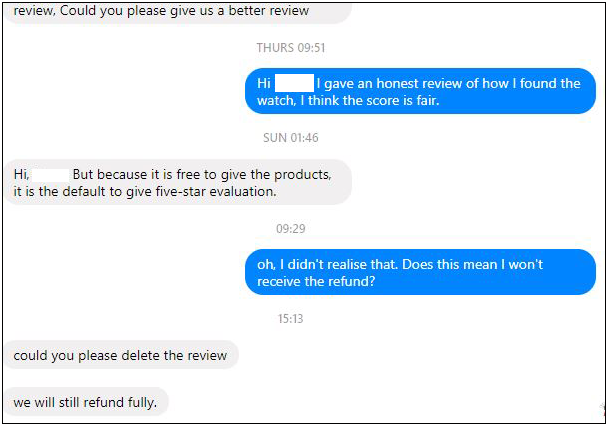Select the THURS 09:51 timestamp
Viewport: 608px width, 426px height.
[x=291, y=48]
